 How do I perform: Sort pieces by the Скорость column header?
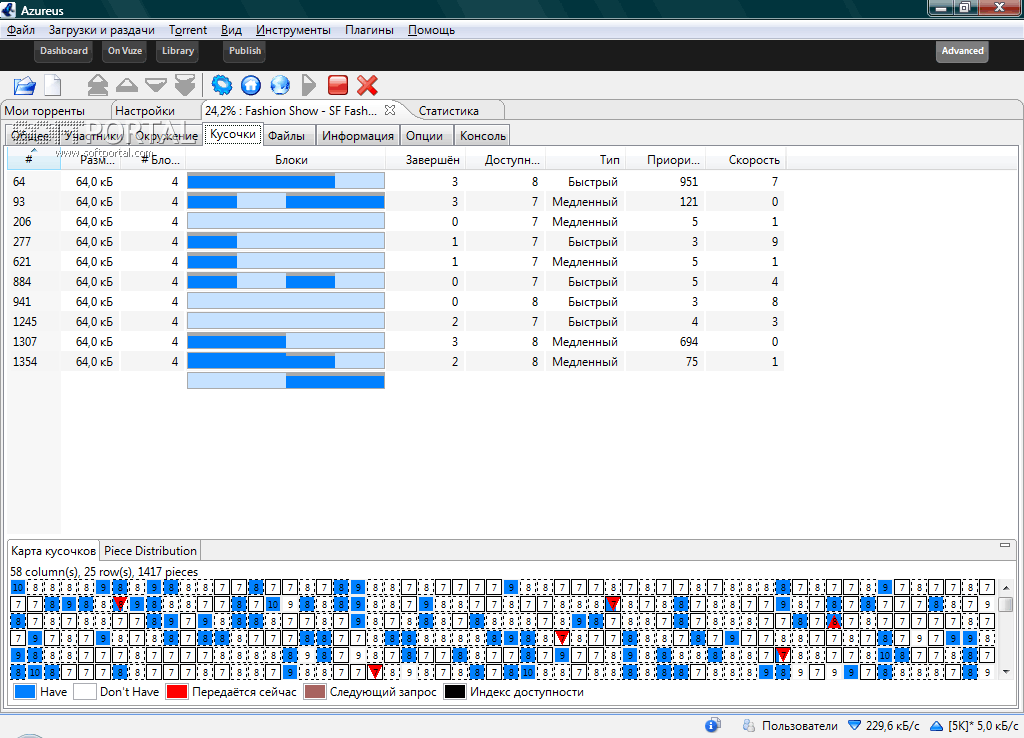745,159
